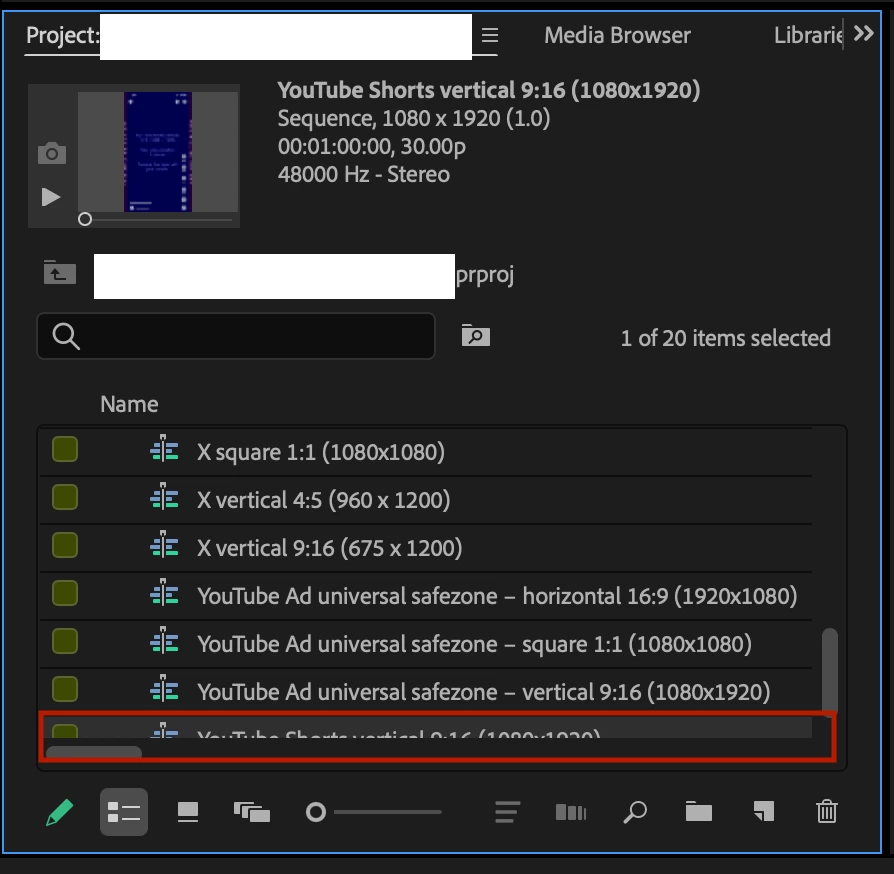Open the Sort Icons menu

[507, 812]
